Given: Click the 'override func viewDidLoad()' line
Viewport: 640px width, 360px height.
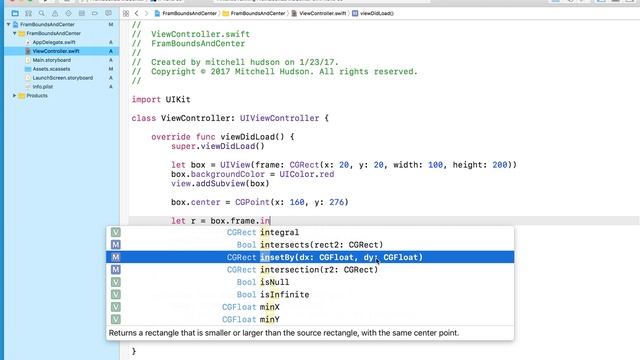Looking at the screenshot, I should [x=222, y=137].
